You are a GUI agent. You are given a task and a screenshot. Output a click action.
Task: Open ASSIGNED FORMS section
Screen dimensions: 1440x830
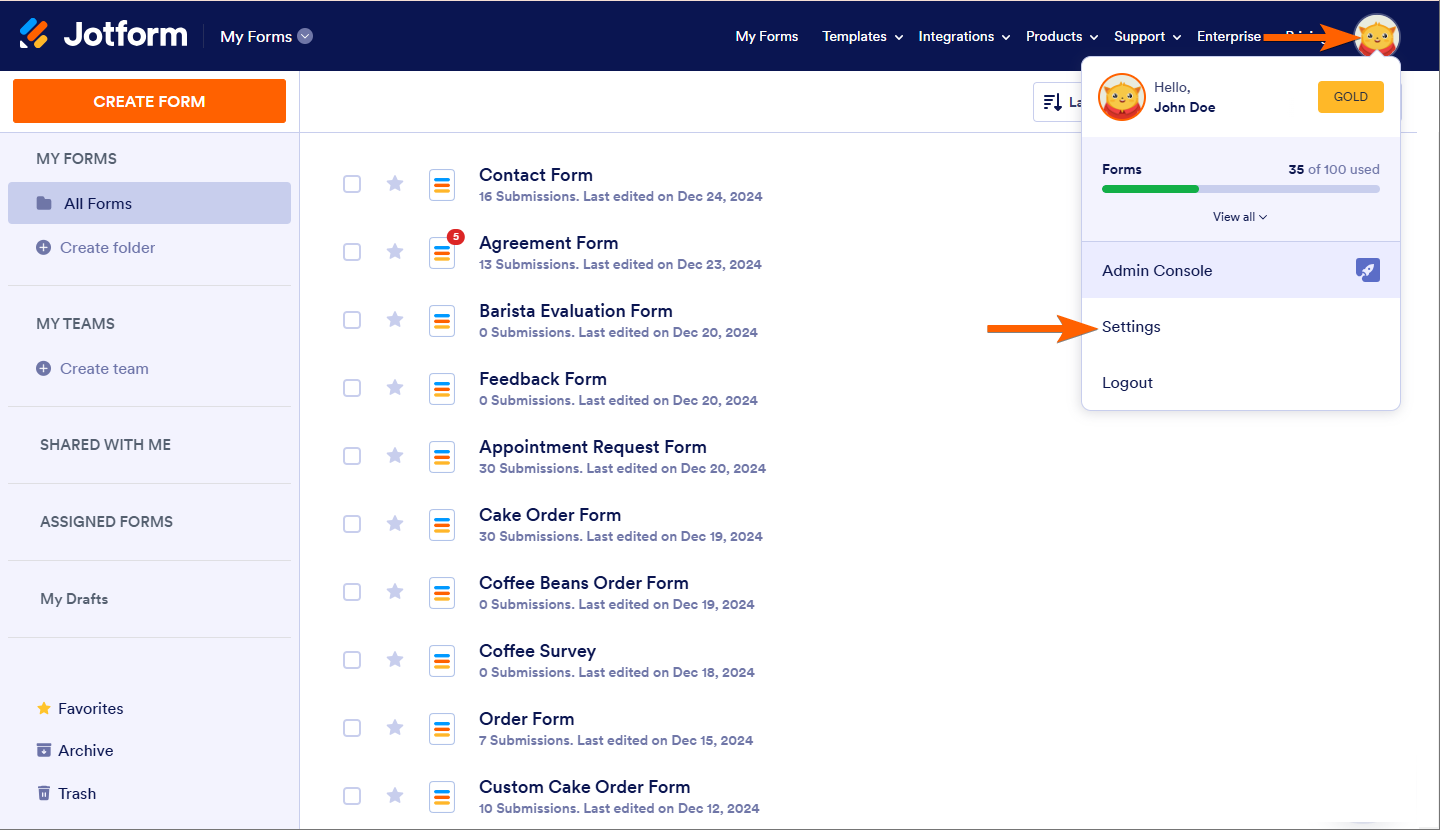(x=106, y=522)
